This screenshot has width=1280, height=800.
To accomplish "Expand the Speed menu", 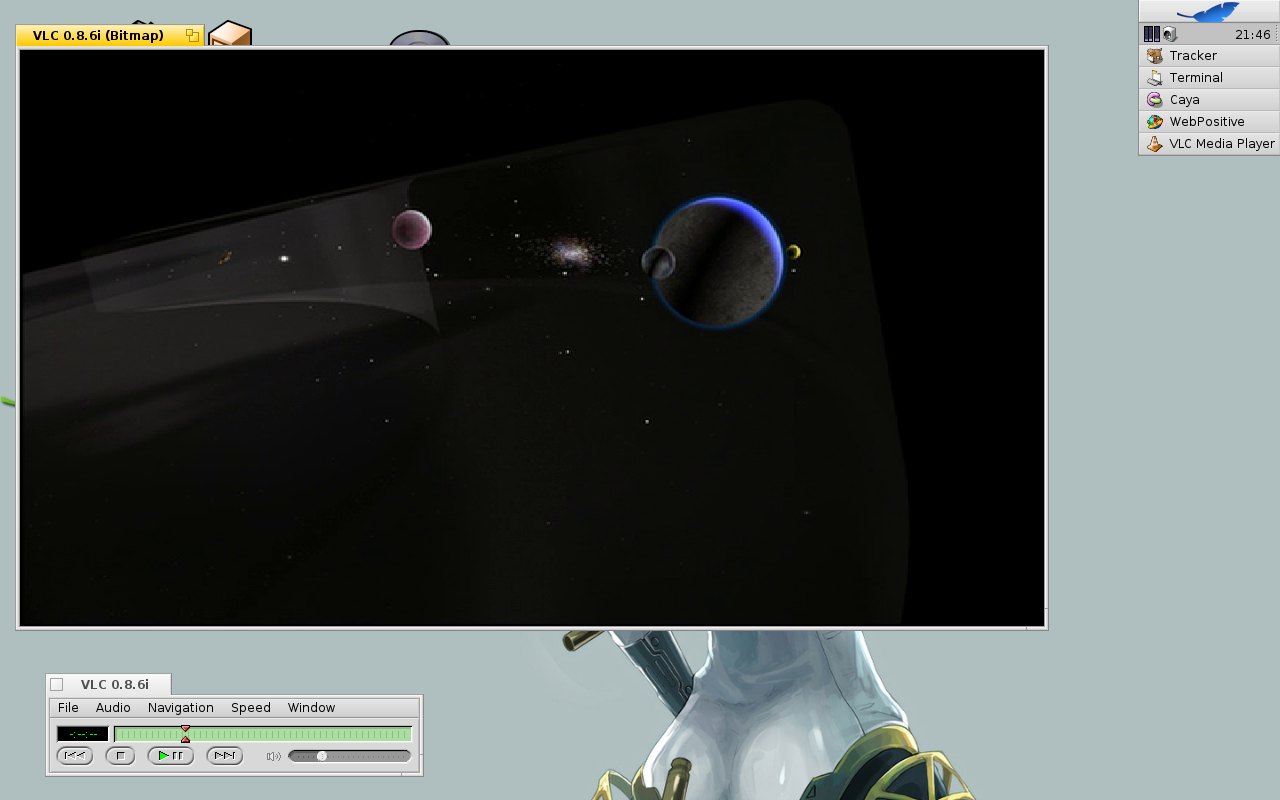I will click(x=250, y=707).
